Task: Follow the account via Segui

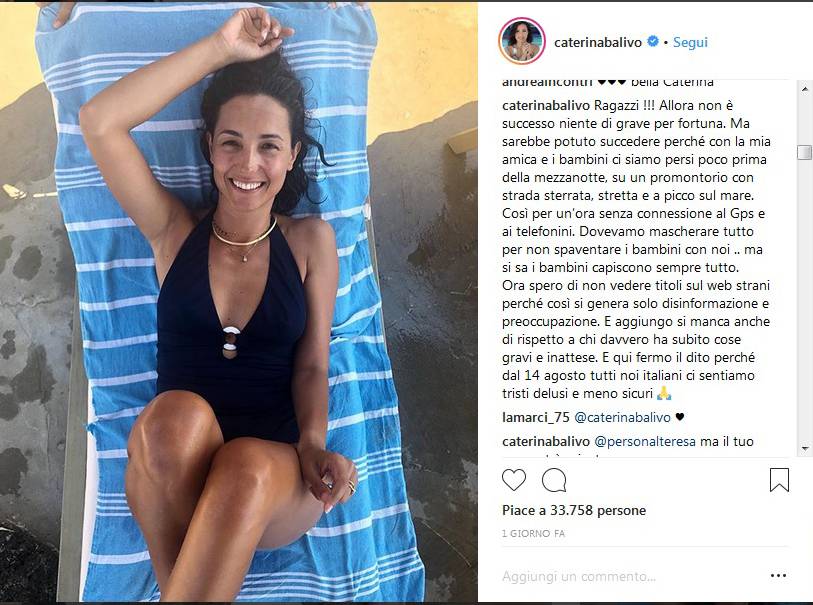Action: [690, 42]
